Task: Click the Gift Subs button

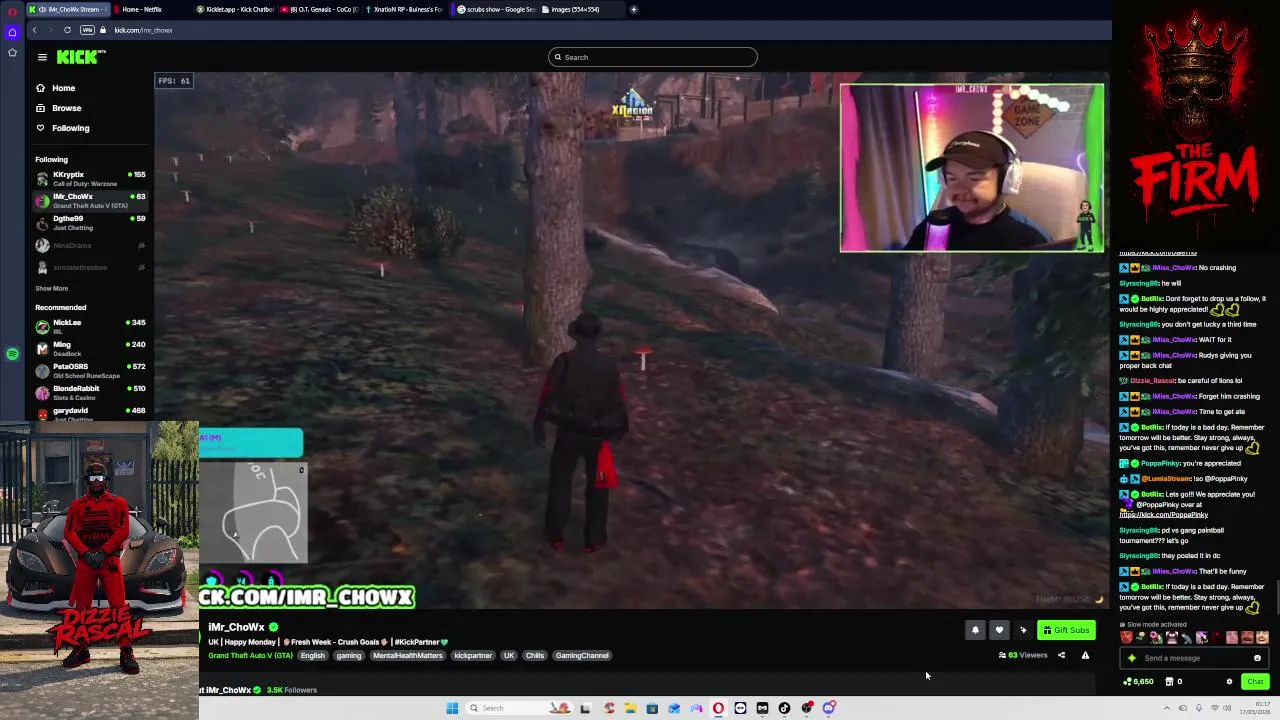Action: click(1065, 630)
